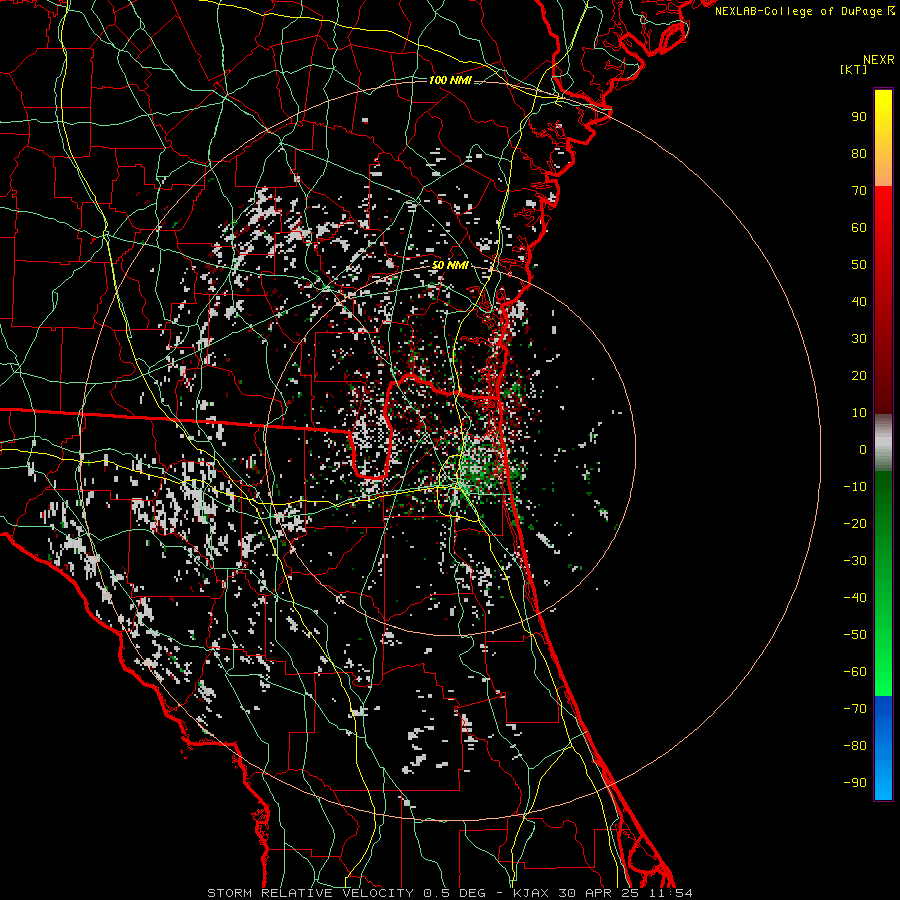This screenshot has height=900, width=900.
Task: Click the "90" value on the velocity scale
Action: (x=859, y=117)
